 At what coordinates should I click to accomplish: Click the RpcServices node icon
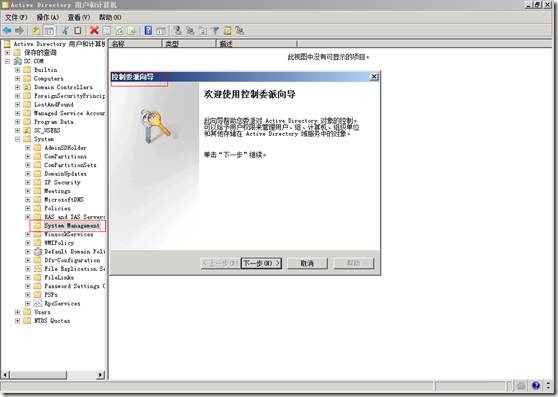tap(38, 303)
